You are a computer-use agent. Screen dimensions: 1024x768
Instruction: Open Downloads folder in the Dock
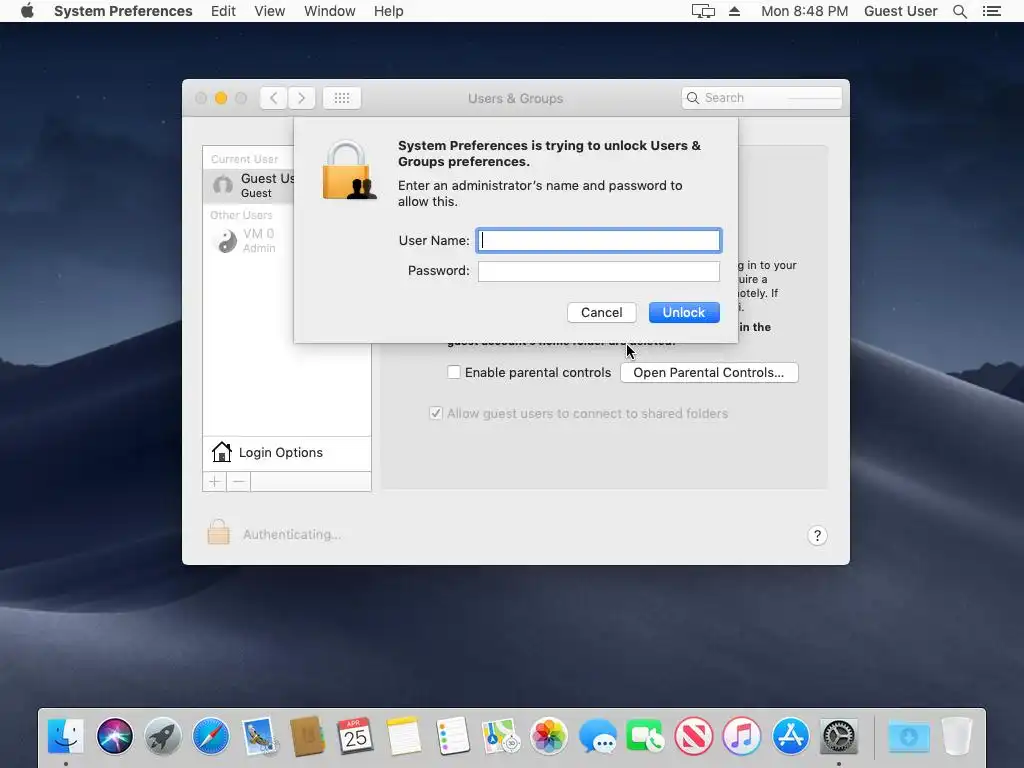pos(908,736)
